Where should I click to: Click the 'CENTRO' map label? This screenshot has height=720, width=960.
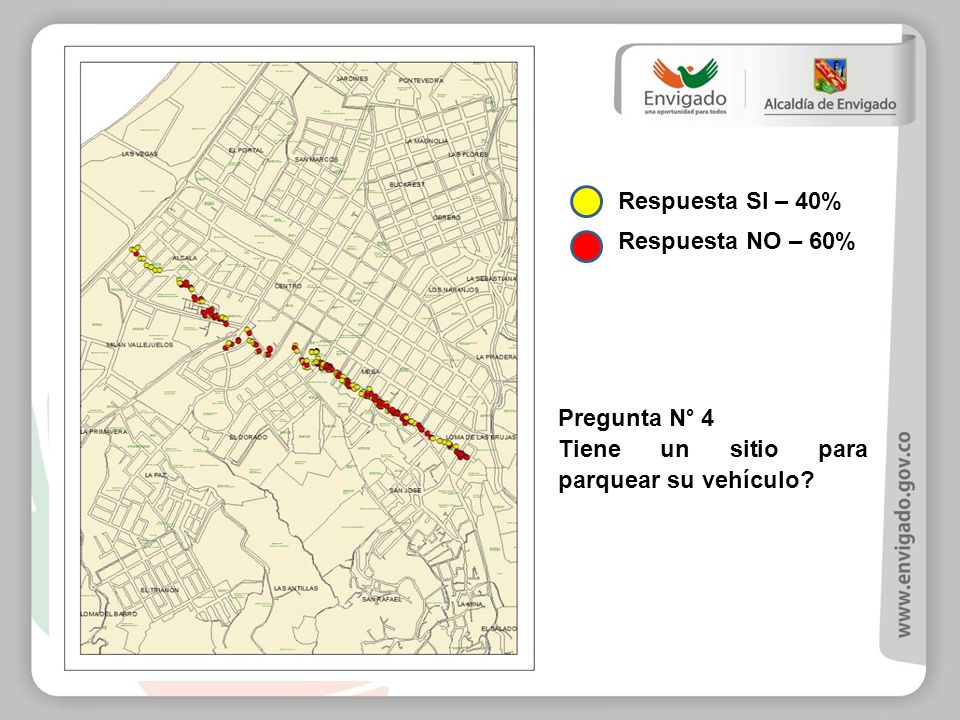pyautogui.click(x=288, y=286)
